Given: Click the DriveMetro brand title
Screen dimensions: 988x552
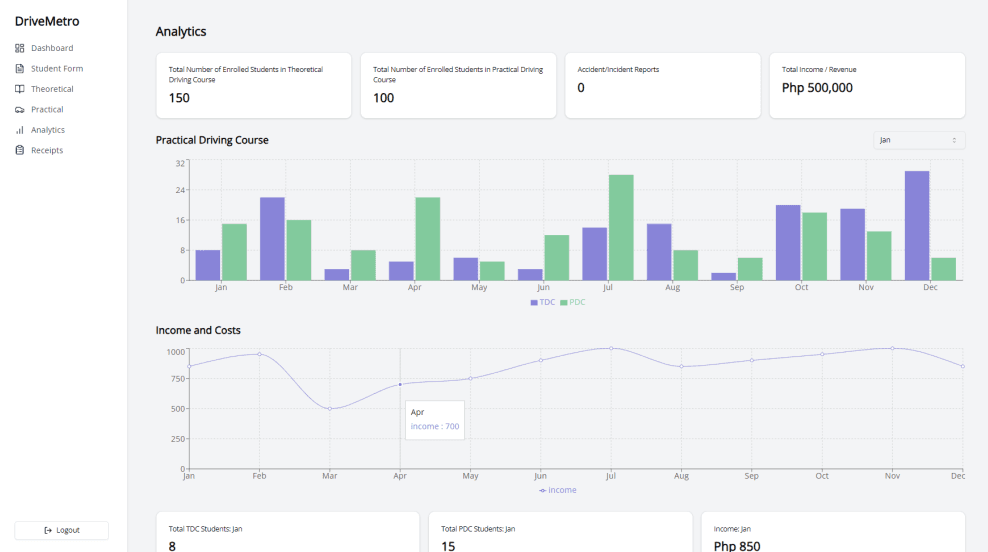Looking at the screenshot, I should click(47, 21).
